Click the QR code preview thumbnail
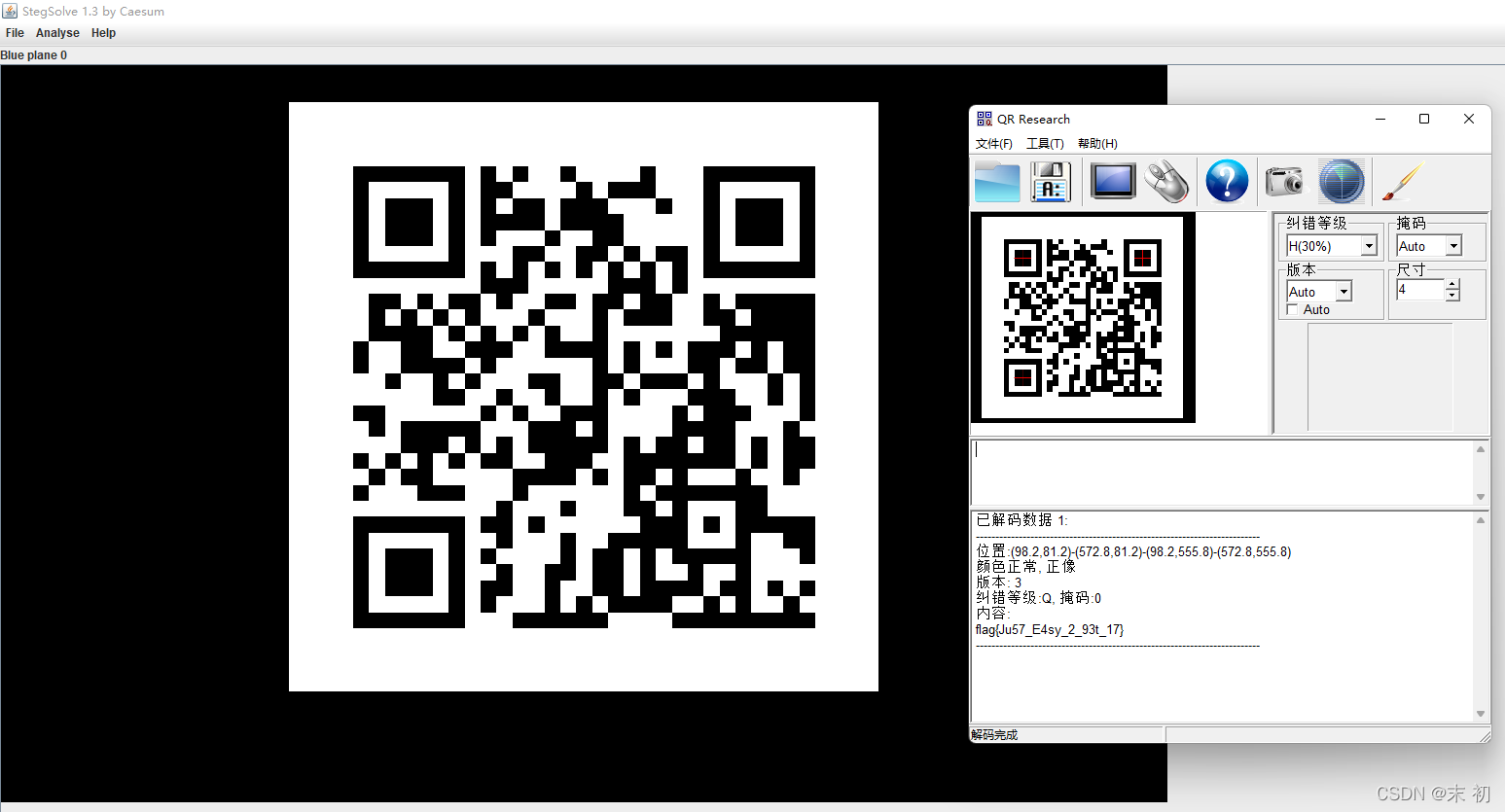Viewport: 1505px width, 812px height. point(1083,317)
